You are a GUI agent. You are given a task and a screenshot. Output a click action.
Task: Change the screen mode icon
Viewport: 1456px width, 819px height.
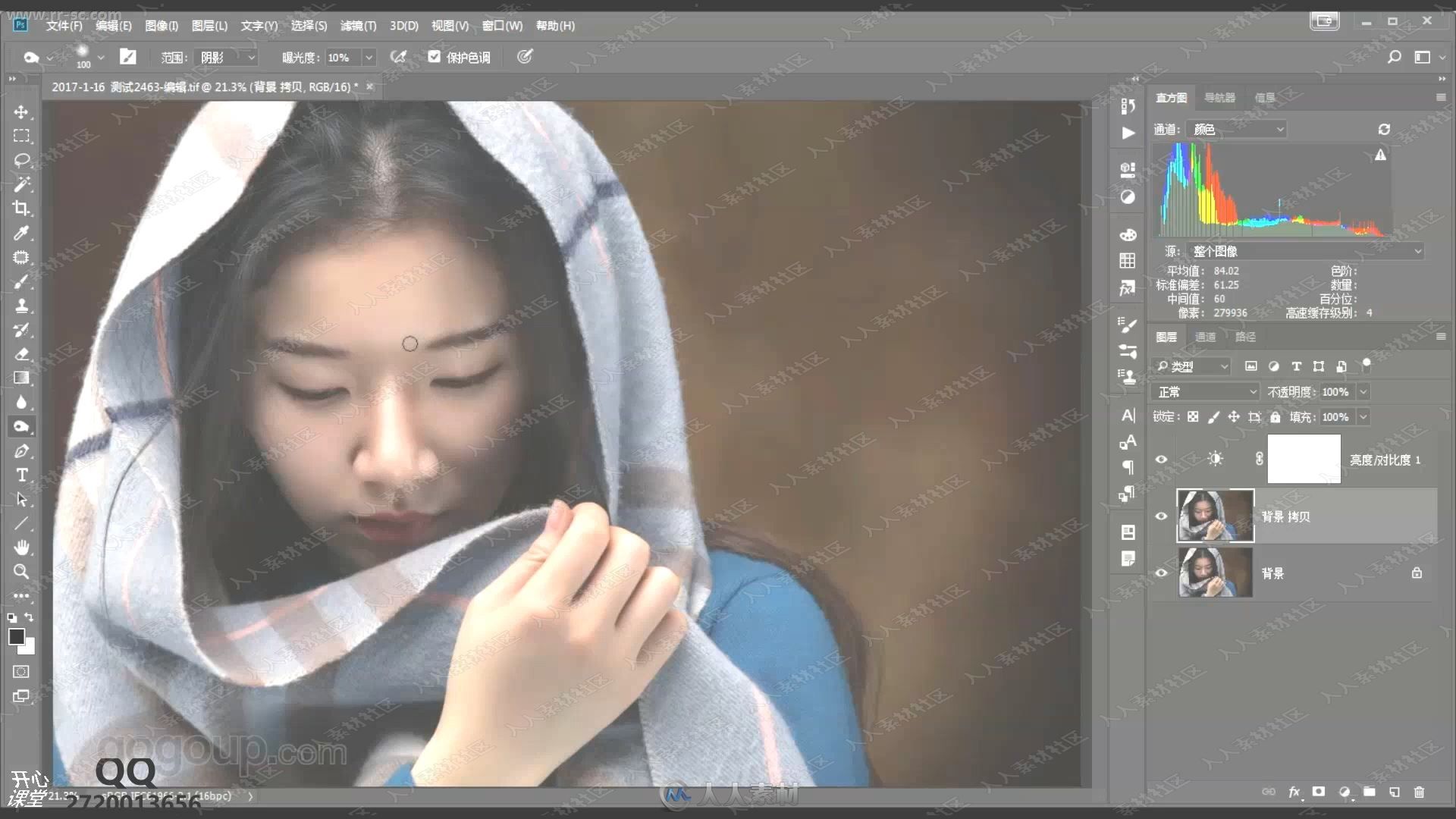[21, 696]
